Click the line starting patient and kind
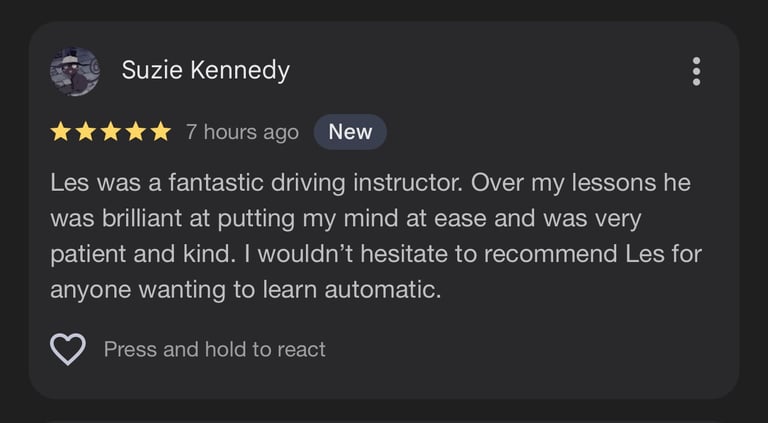Viewport: 768px width, 423px height. pos(376,254)
